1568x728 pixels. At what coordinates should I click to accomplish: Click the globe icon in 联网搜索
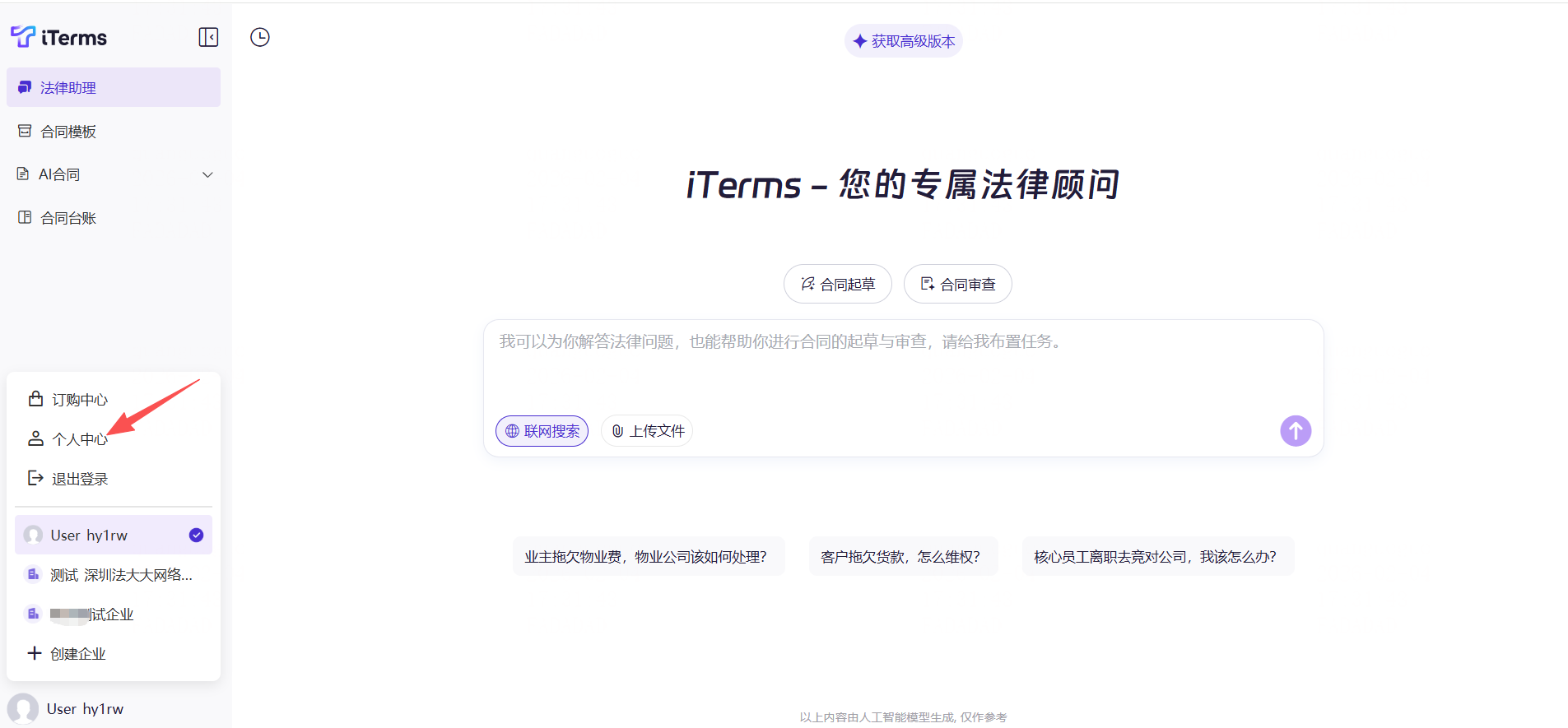(512, 431)
